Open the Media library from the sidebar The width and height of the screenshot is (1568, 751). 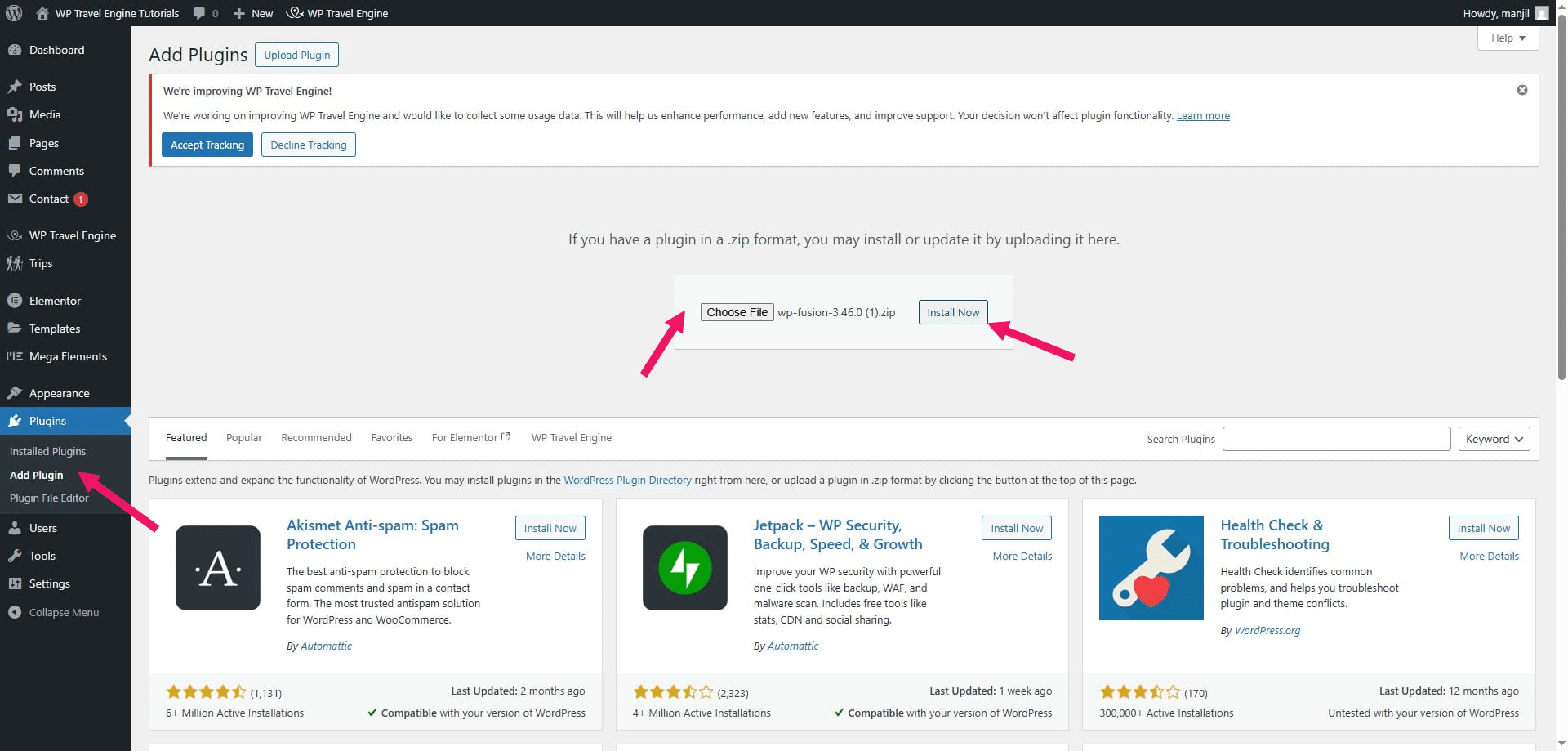click(16, 114)
